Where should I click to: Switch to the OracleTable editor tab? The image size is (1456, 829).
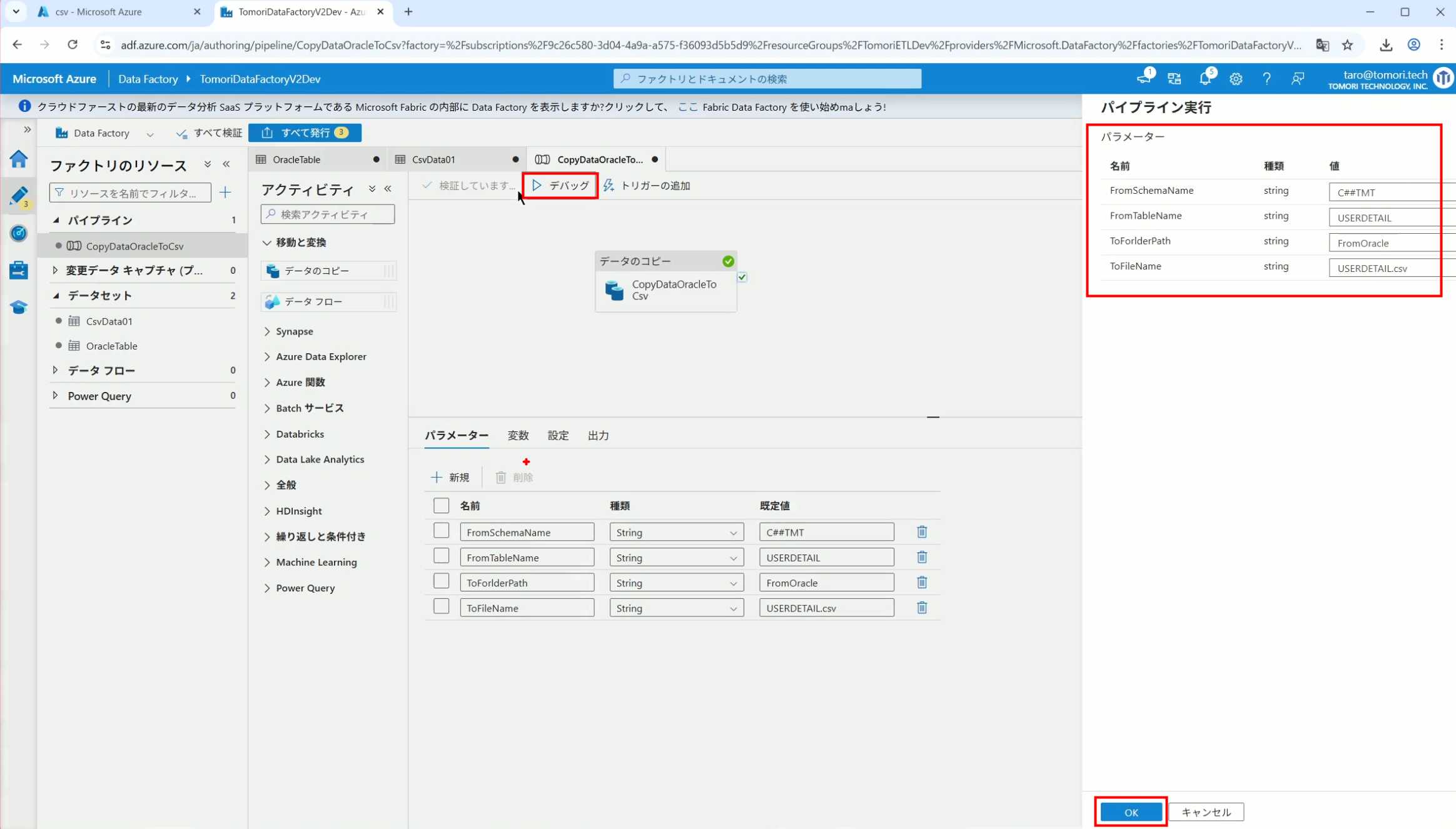[296, 159]
